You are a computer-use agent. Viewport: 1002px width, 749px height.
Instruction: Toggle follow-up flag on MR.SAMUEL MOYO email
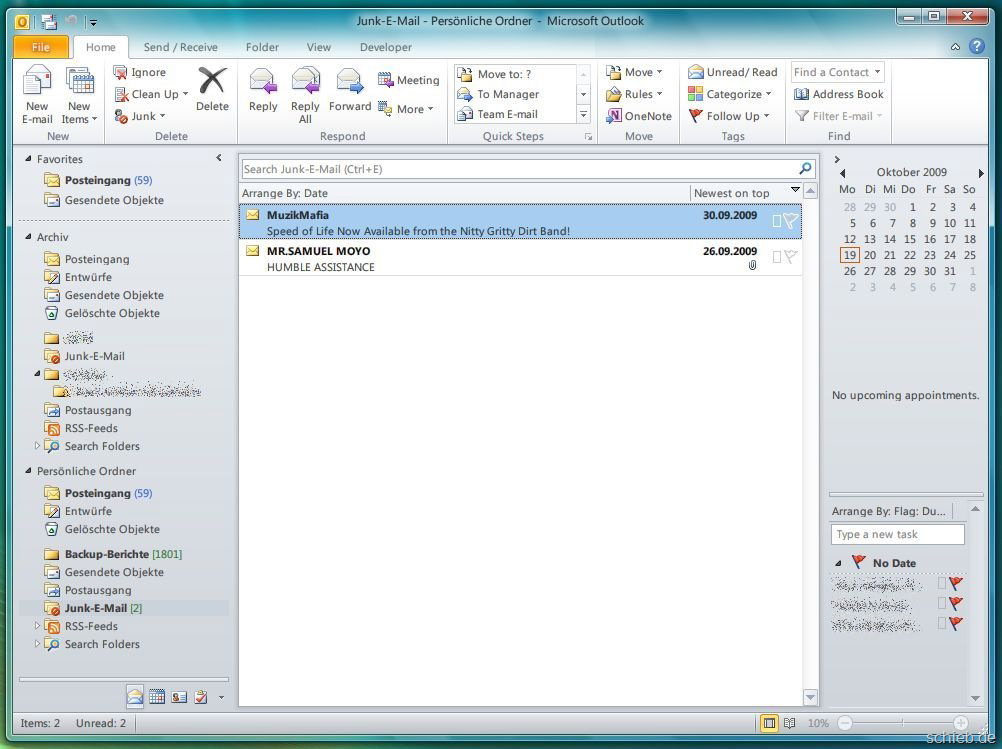pos(790,257)
